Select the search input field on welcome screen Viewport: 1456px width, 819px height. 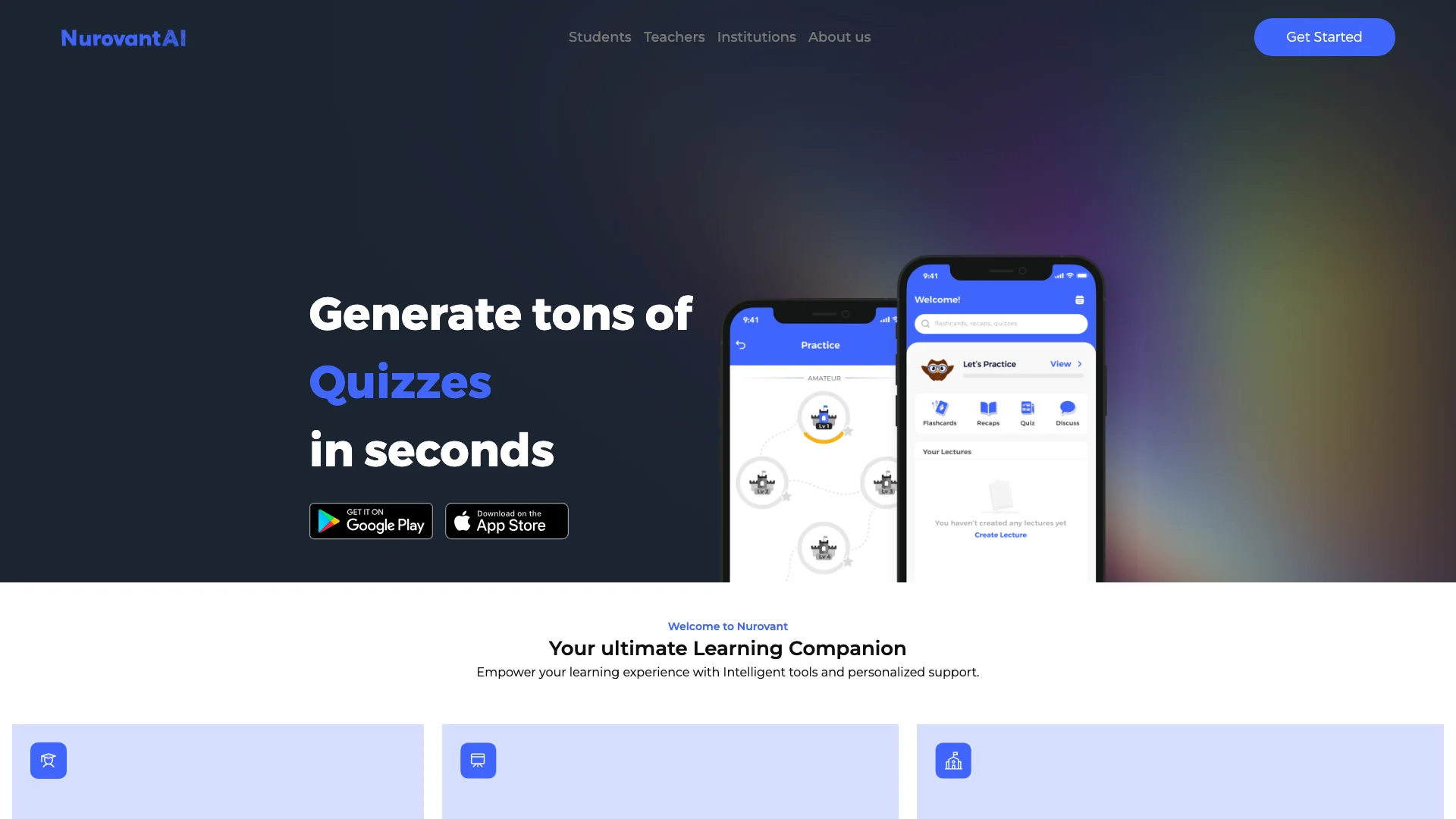(1000, 323)
